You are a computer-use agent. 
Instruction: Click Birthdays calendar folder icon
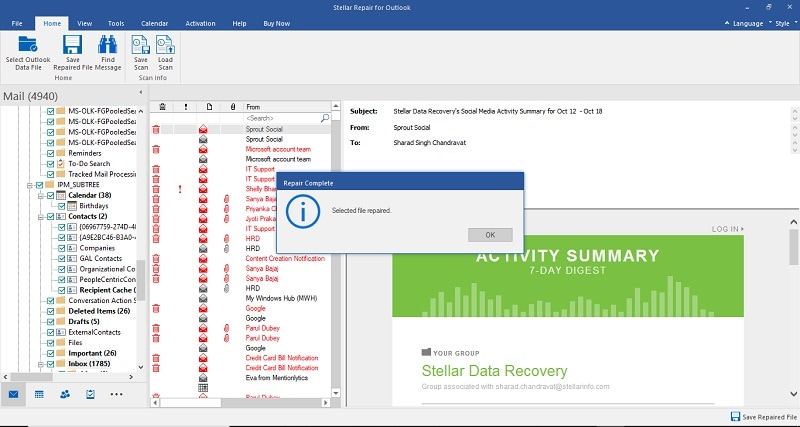(72, 206)
